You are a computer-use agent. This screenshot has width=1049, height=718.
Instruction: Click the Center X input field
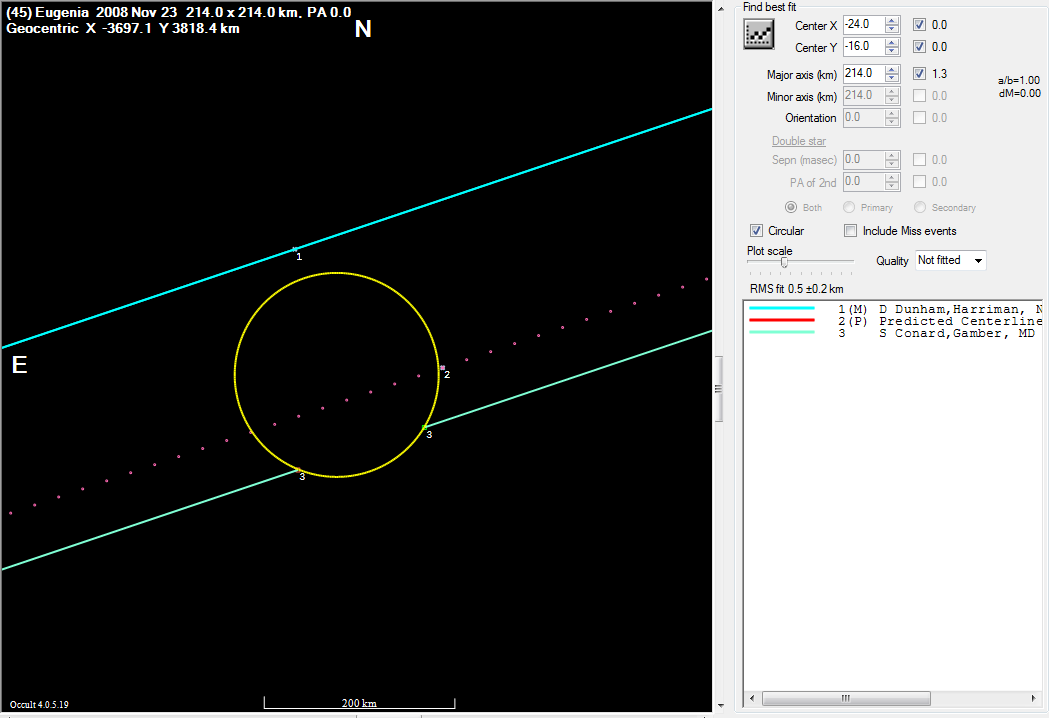[863, 24]
